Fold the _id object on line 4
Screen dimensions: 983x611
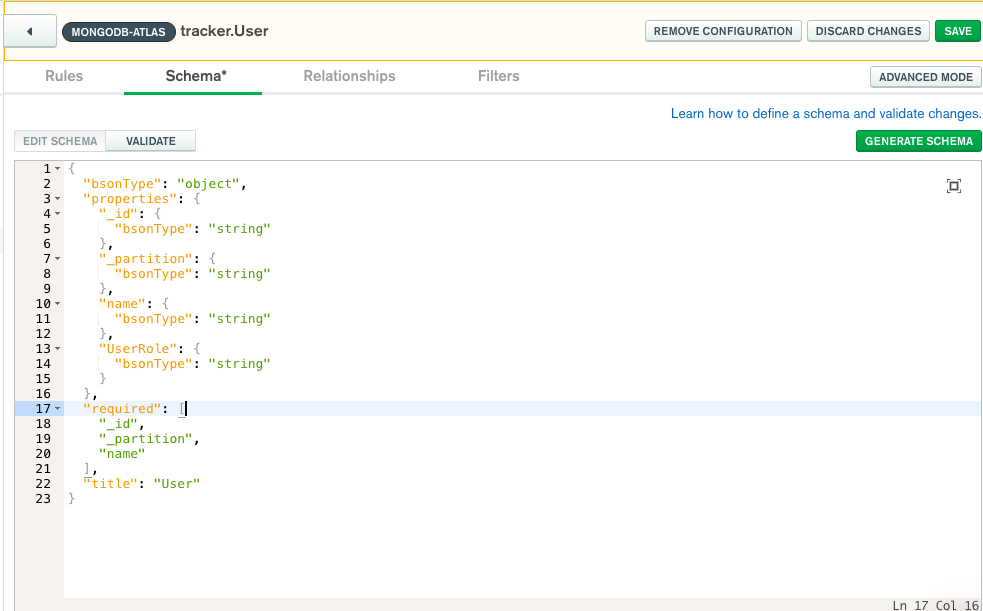point(58,214)
